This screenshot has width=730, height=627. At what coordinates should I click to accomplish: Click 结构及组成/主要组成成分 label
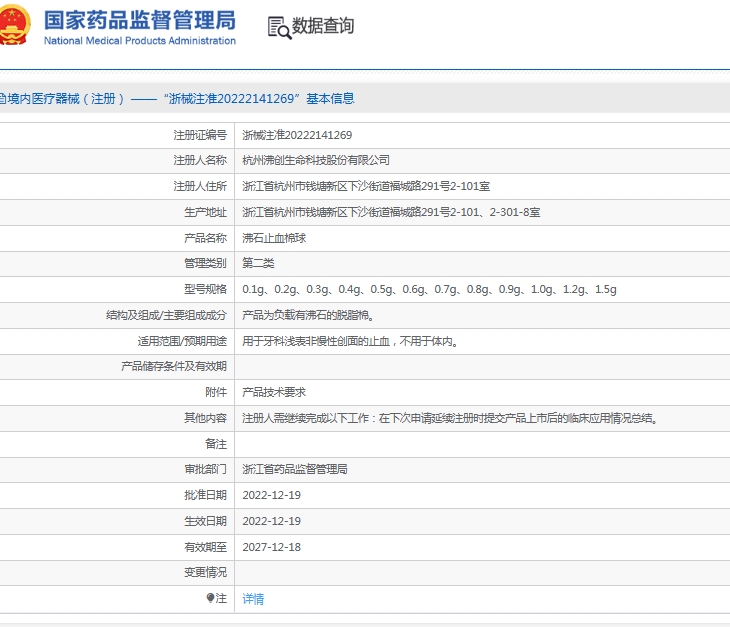pyautogui.click(x=166, y=316)
